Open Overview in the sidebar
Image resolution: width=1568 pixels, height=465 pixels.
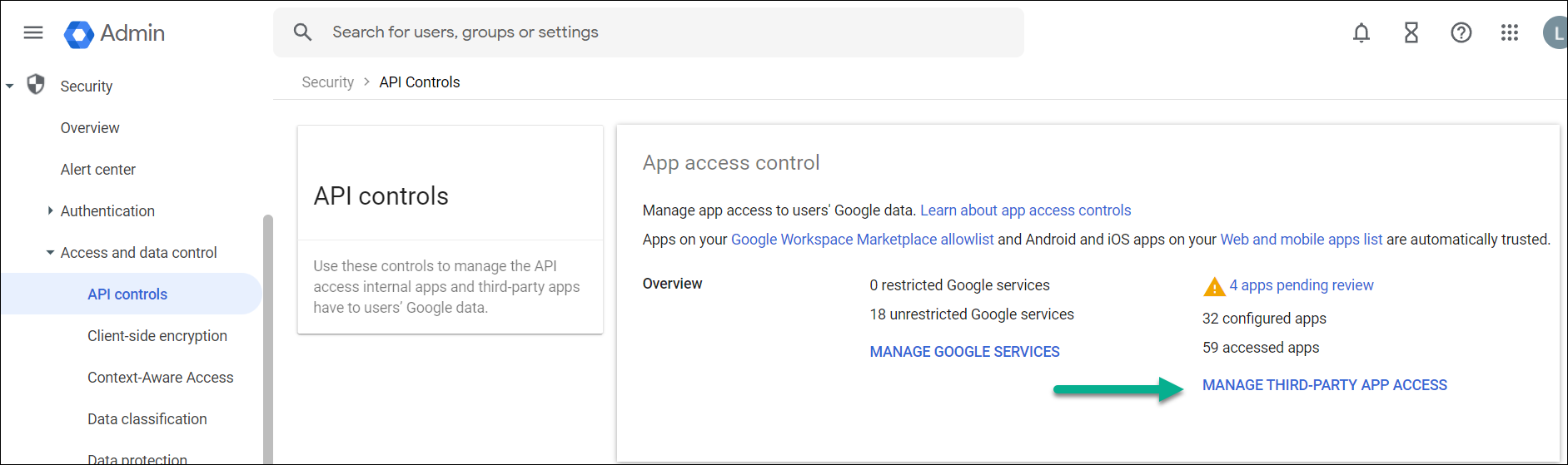click(x=90, y=128)
